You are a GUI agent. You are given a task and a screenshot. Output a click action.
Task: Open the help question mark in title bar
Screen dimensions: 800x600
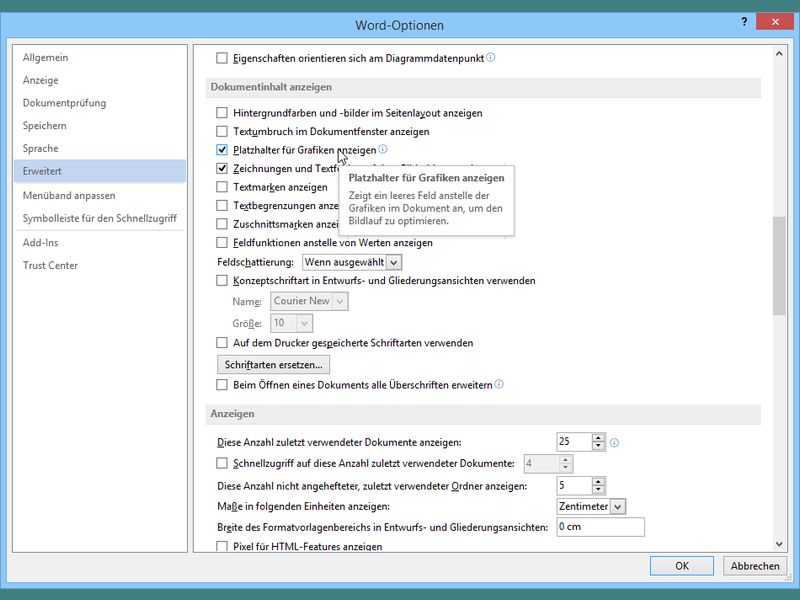(744, 22)
